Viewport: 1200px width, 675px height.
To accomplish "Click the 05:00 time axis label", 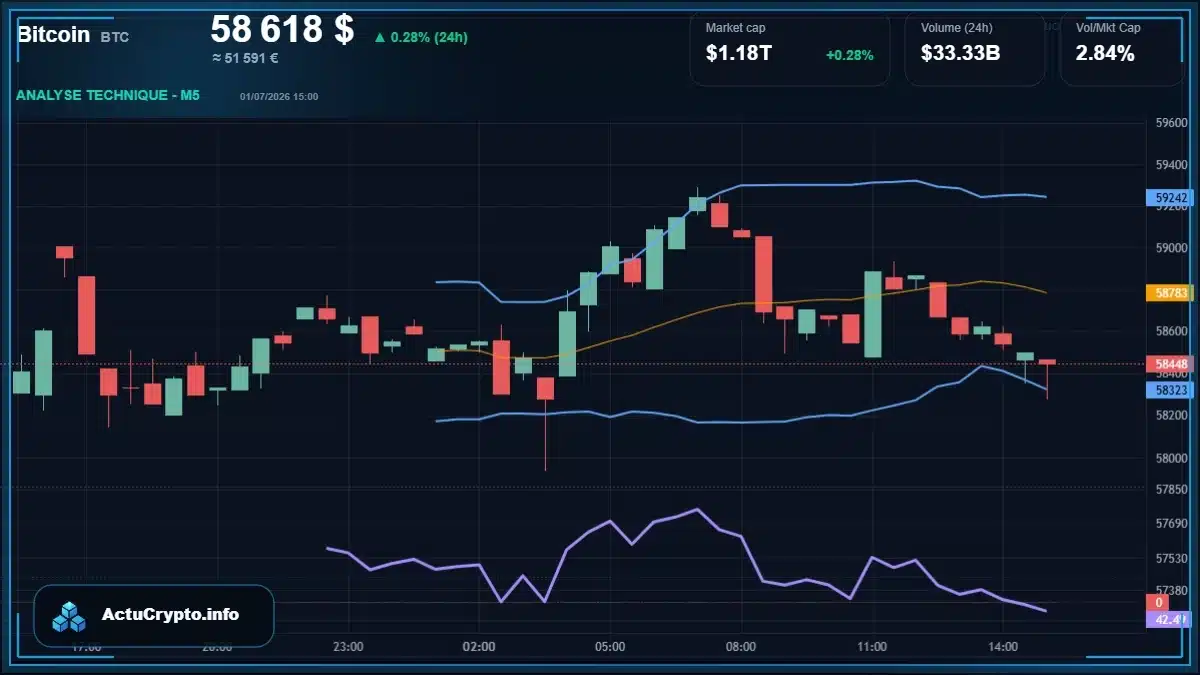I will (610, 647).
